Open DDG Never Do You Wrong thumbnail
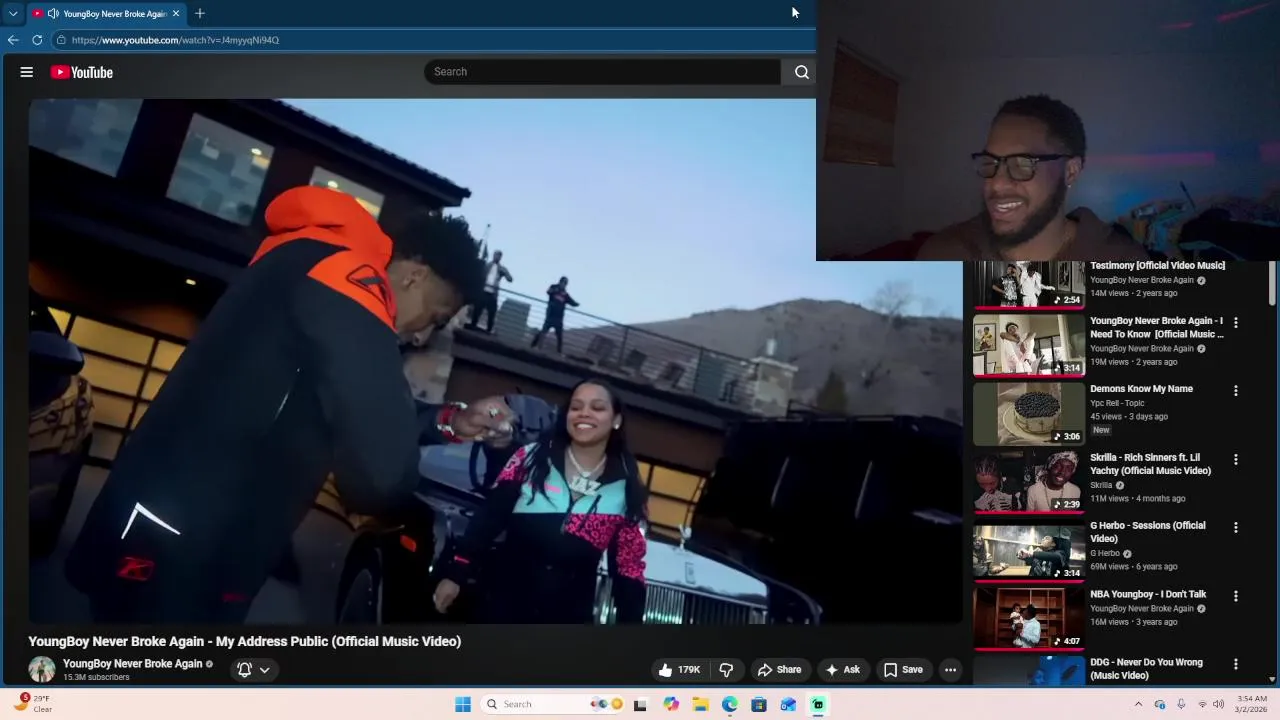This screenshot has width=1280, height=720. click(1028, 671)
